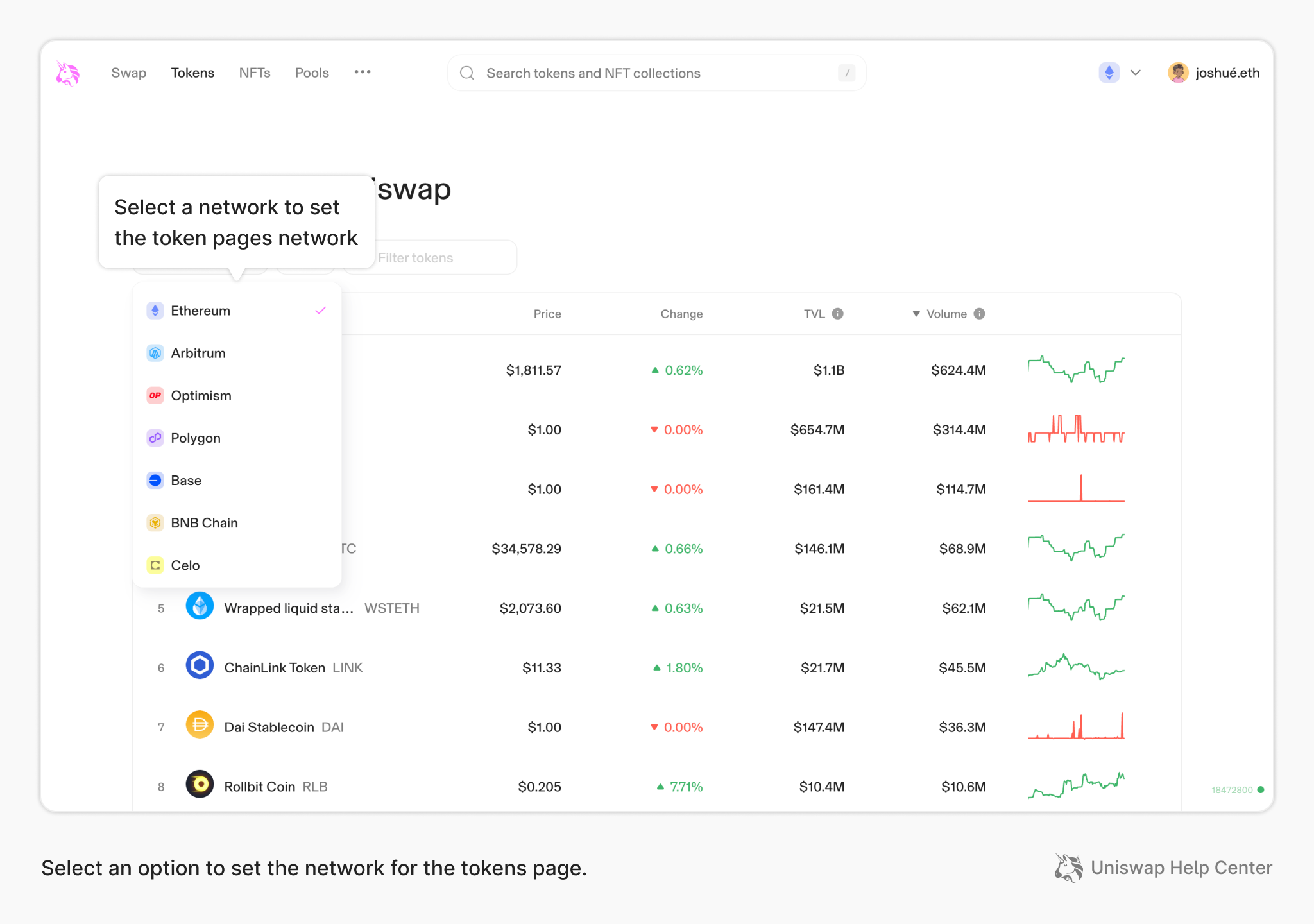Select Celo network option
Image resolution: width=1314 pixels, height=924 pixels.
coord(237,565)
